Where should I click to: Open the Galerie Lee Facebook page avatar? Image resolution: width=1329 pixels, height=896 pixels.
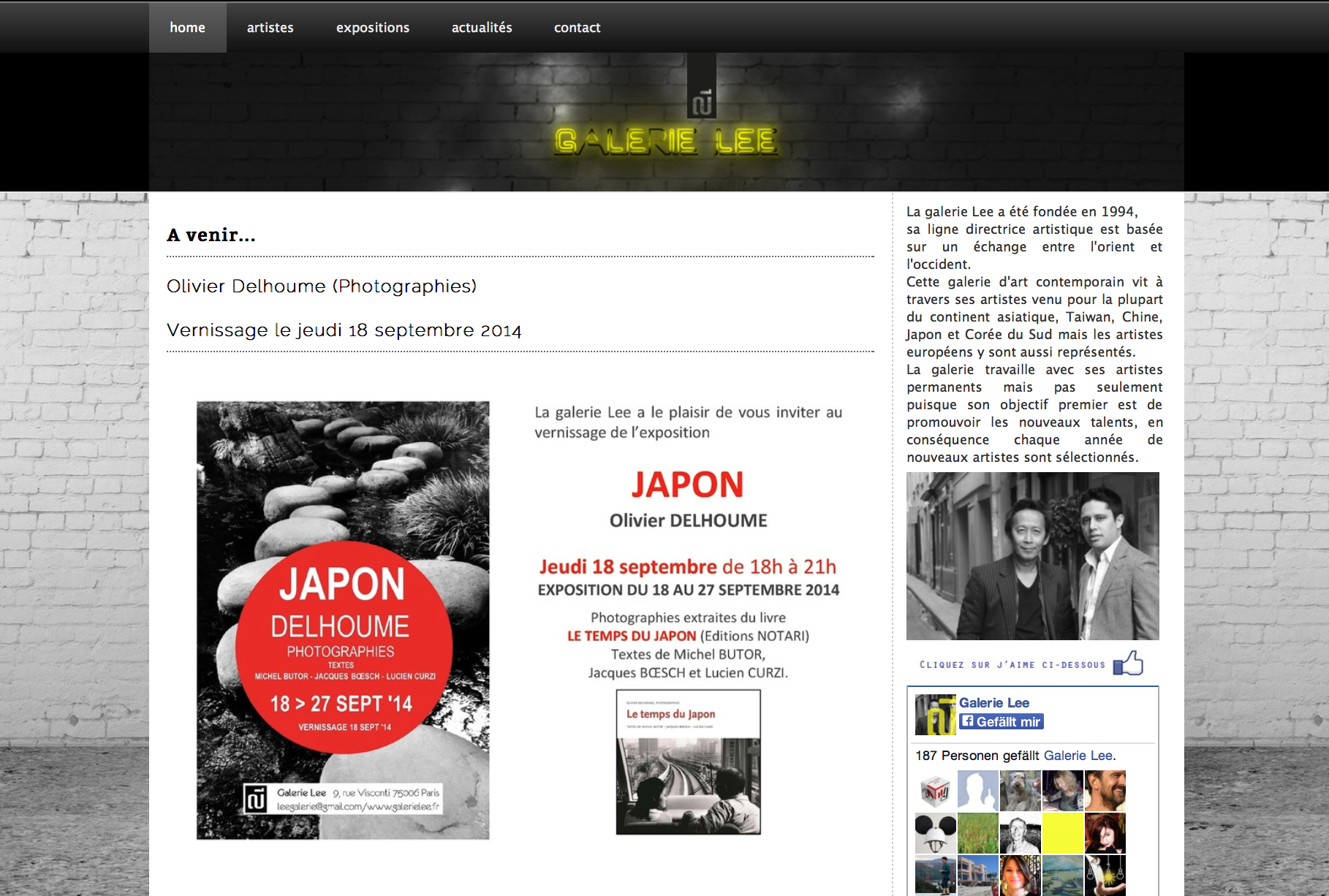(935, 714)
